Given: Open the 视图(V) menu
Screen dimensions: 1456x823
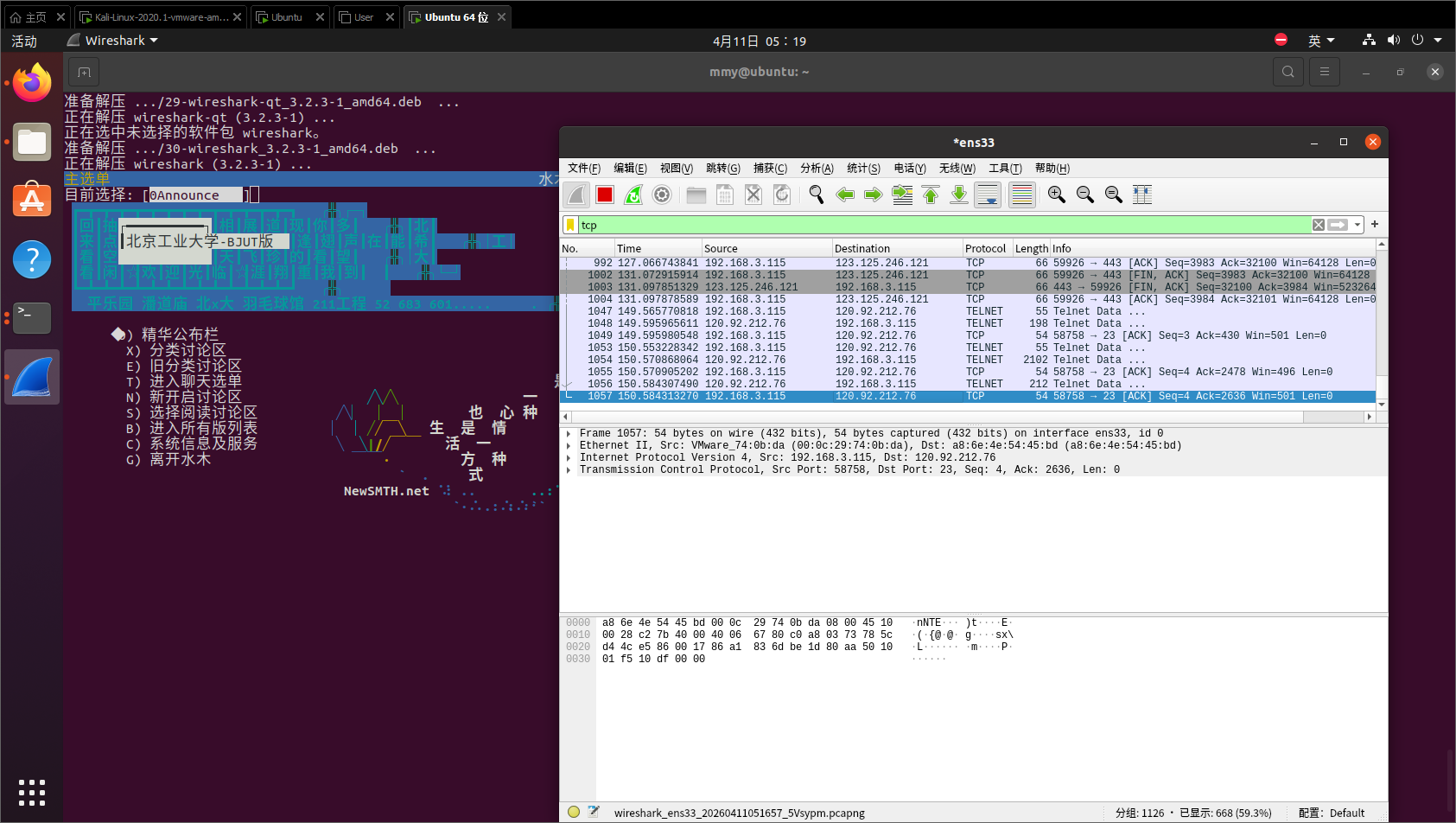Looking at the screenshot, I should coord(677,169).
